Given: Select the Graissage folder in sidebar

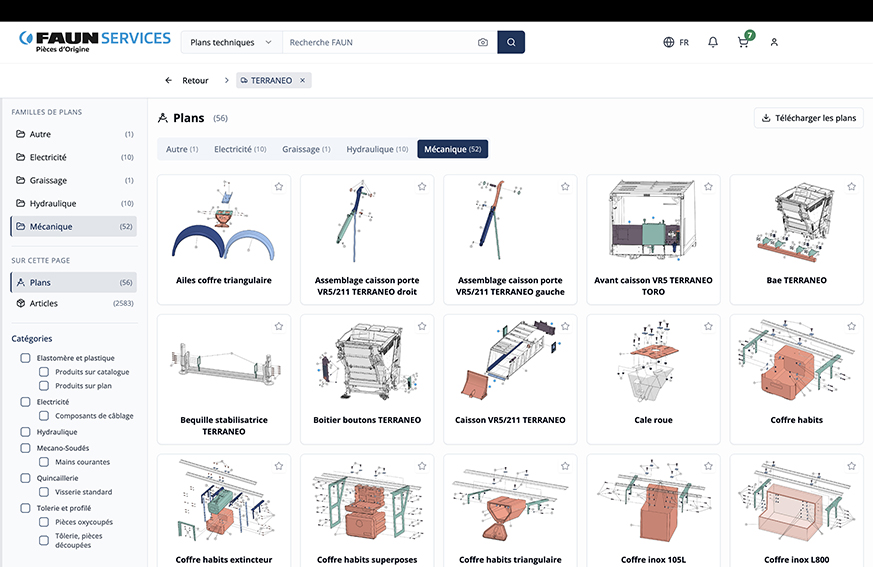Looking at the screenshot, I should coord(48,181).
